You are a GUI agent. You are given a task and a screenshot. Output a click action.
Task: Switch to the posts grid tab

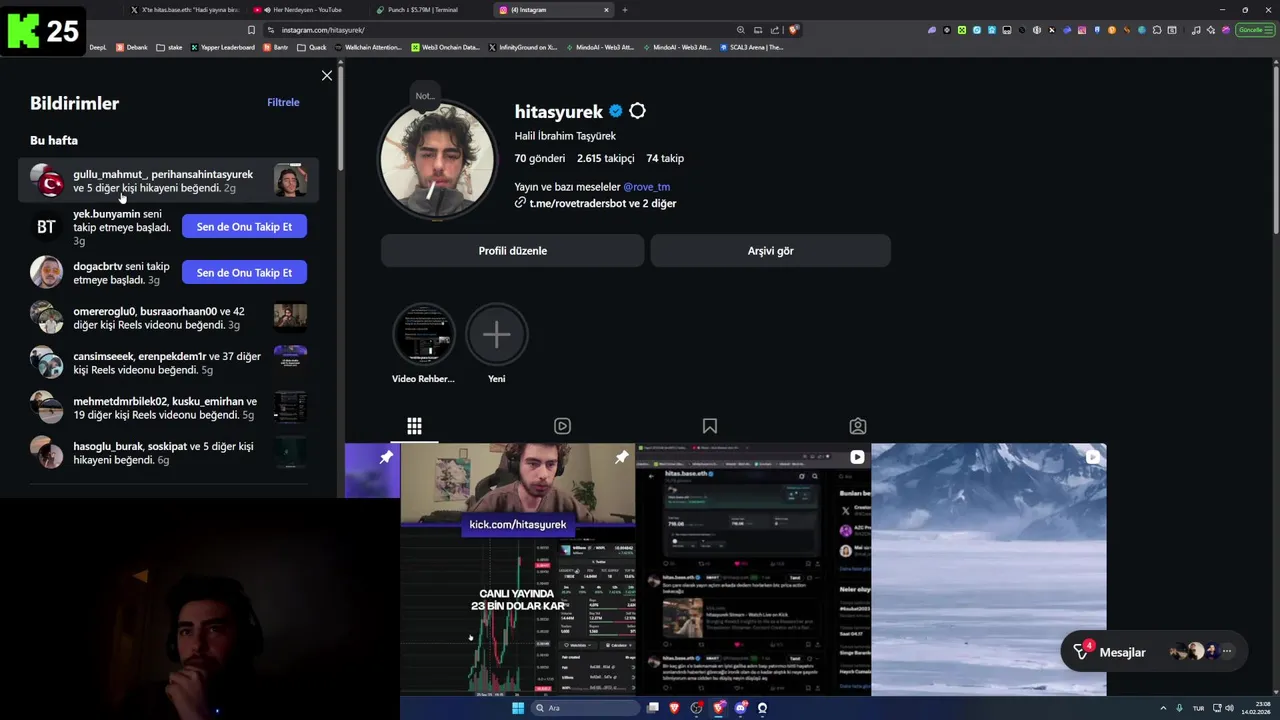click(414, 426)
